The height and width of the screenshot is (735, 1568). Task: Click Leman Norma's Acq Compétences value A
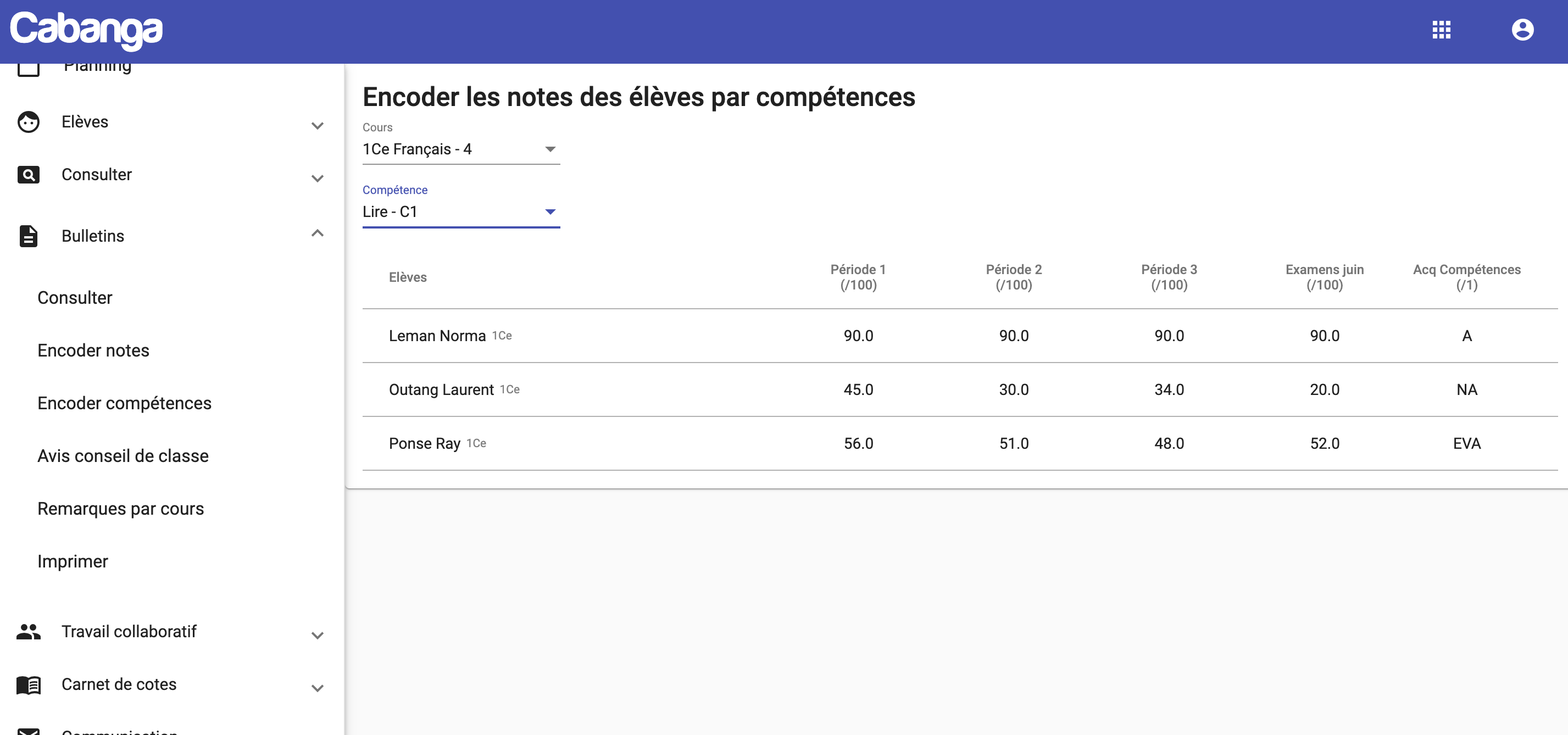point(1467,336)
